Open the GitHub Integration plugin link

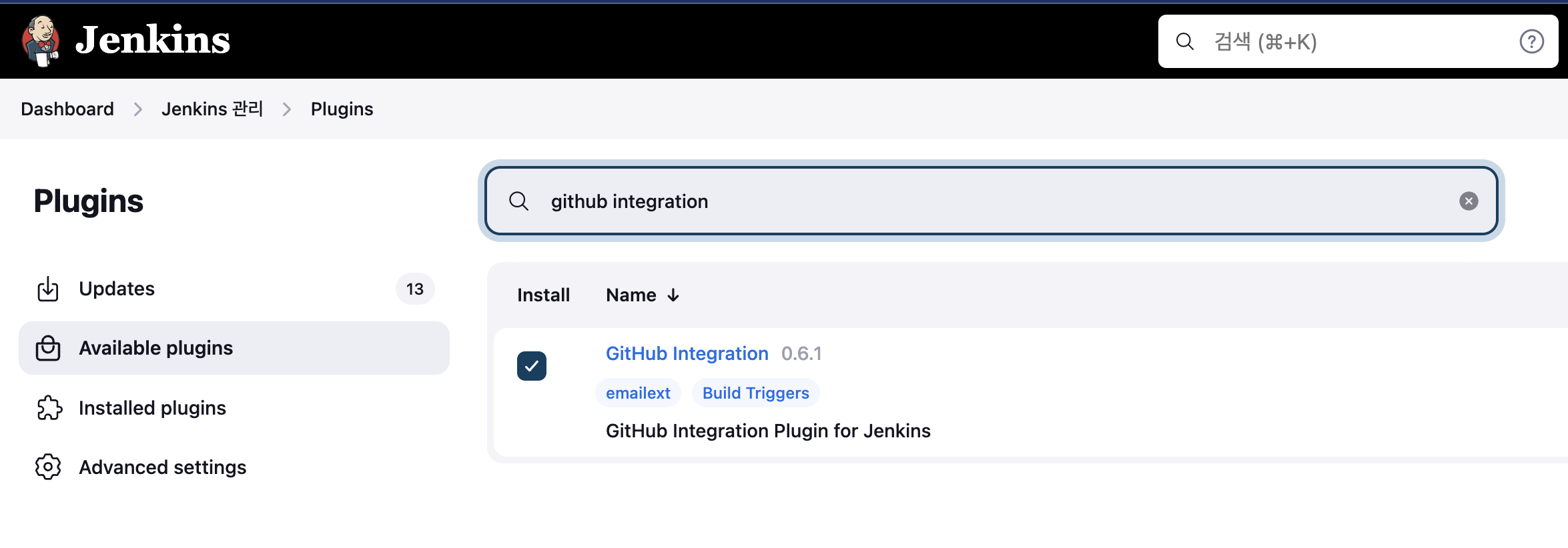(687, 354)
